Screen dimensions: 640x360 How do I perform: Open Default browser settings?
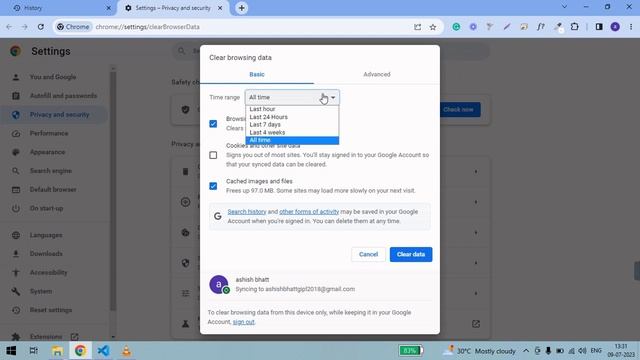pyautogui.click(x=53, y=190)
